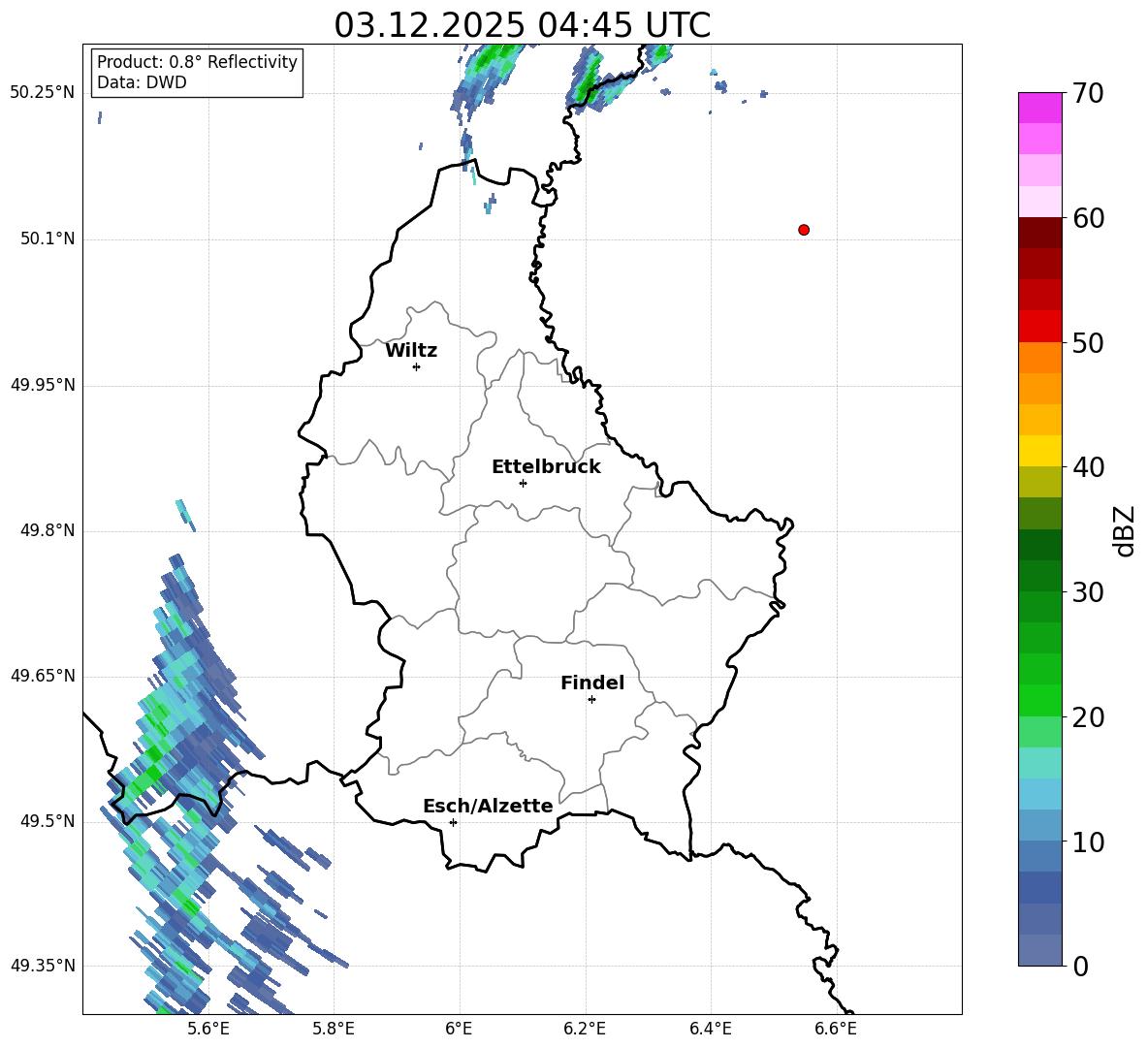
Task: Click the 30 colorbar tick label
Action: pyautogui.click(x=1088, y=592)
